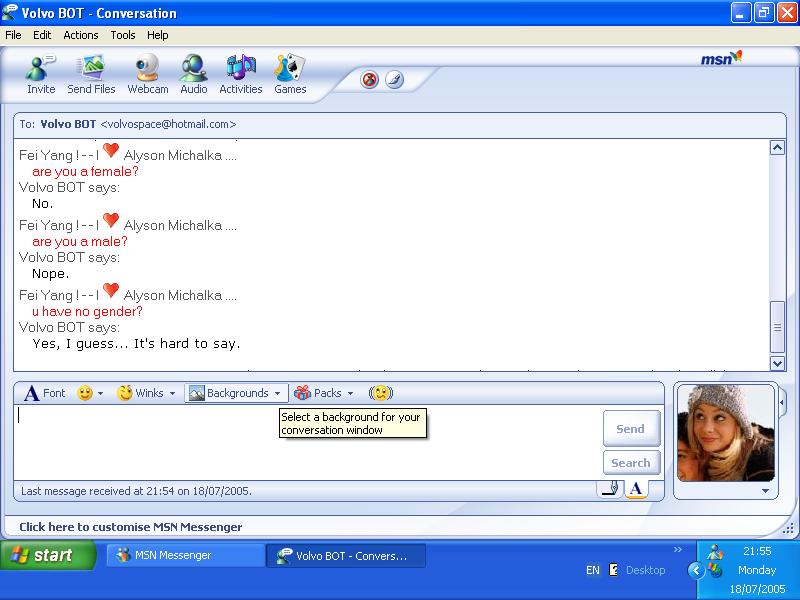Start a Webcam session
The height and width of the screenshot is (600, 800).
click(x=147, y=74)
